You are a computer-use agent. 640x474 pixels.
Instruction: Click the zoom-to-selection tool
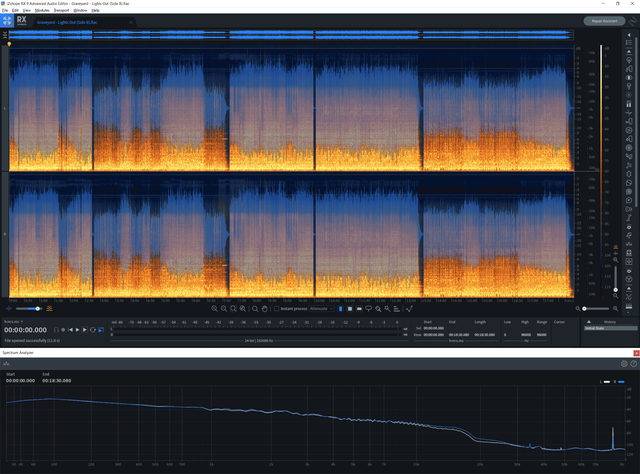[233, 309]
